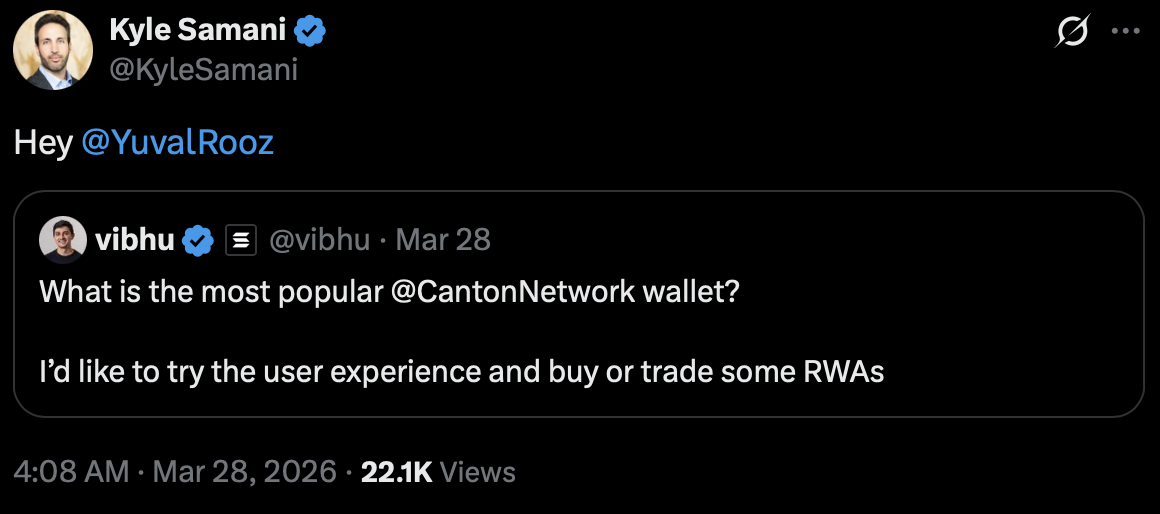Click the word "Hey" in the tweet

(x=43, y=143)
